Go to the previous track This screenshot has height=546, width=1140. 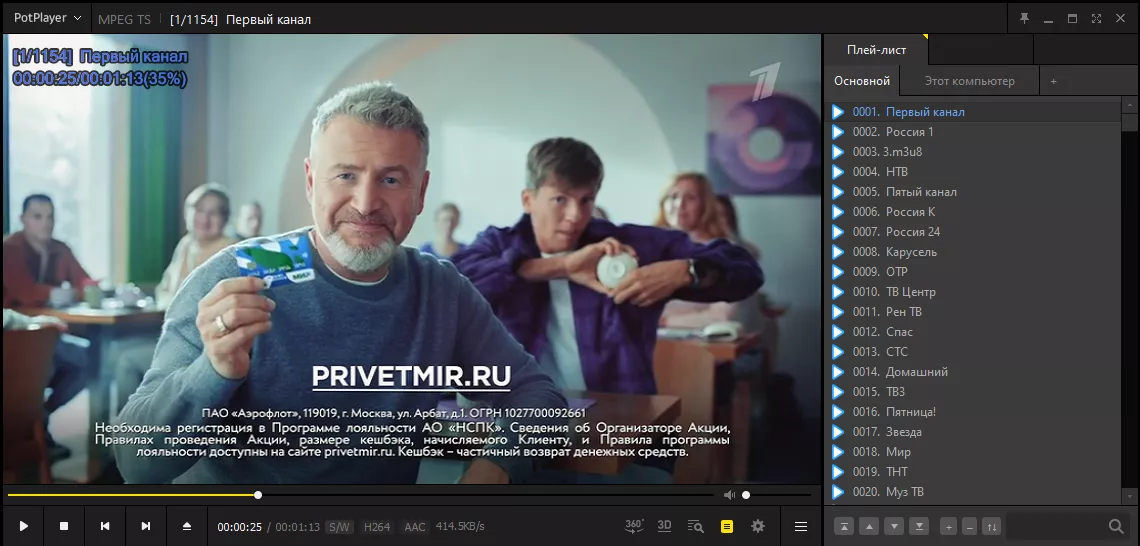point(105,526)
